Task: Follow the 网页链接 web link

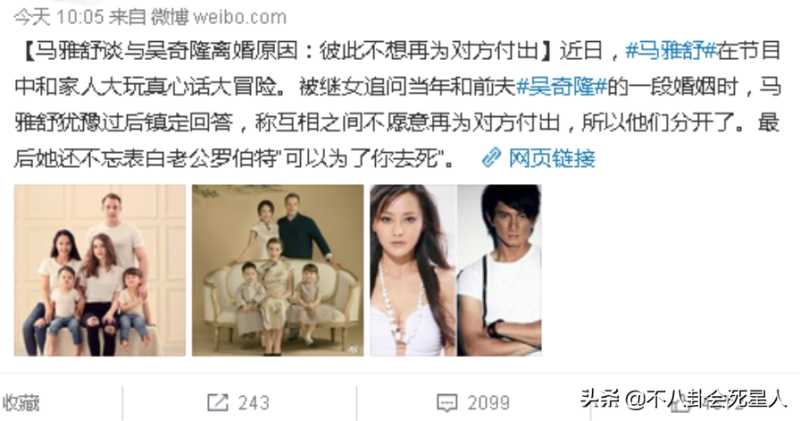Action: (552, 158)
